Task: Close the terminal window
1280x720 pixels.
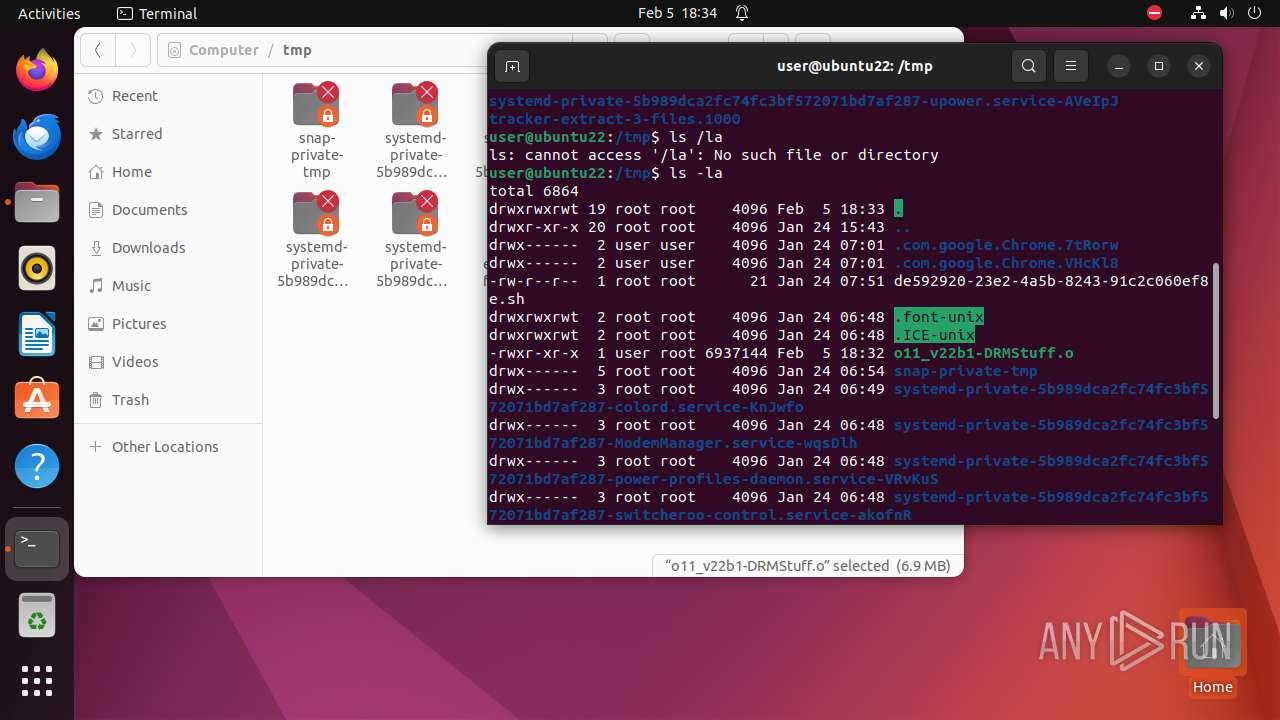Action: click(x=1198, y=67)
